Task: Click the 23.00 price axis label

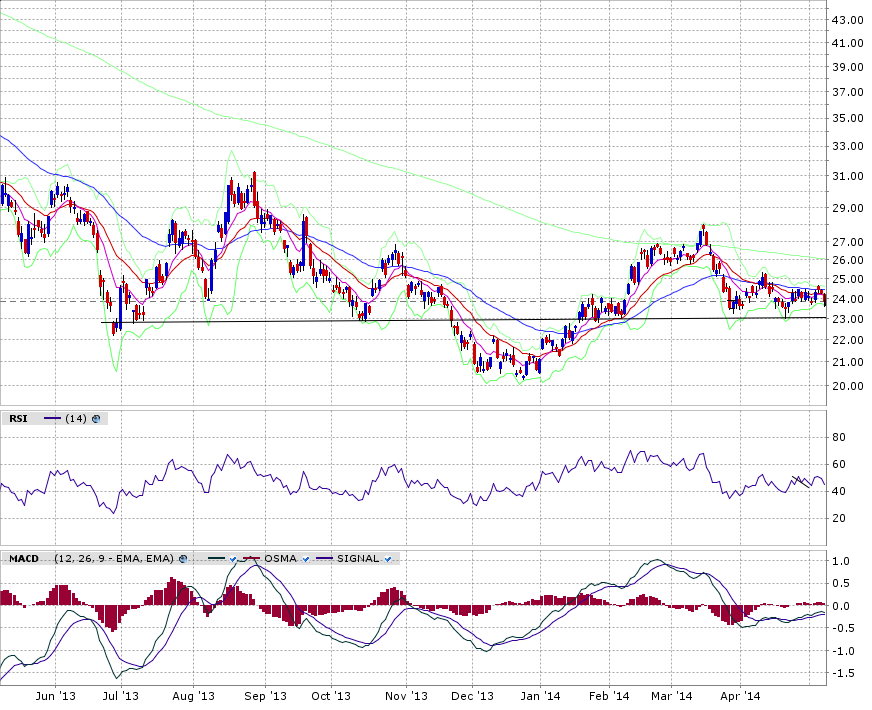Action: 847,319
